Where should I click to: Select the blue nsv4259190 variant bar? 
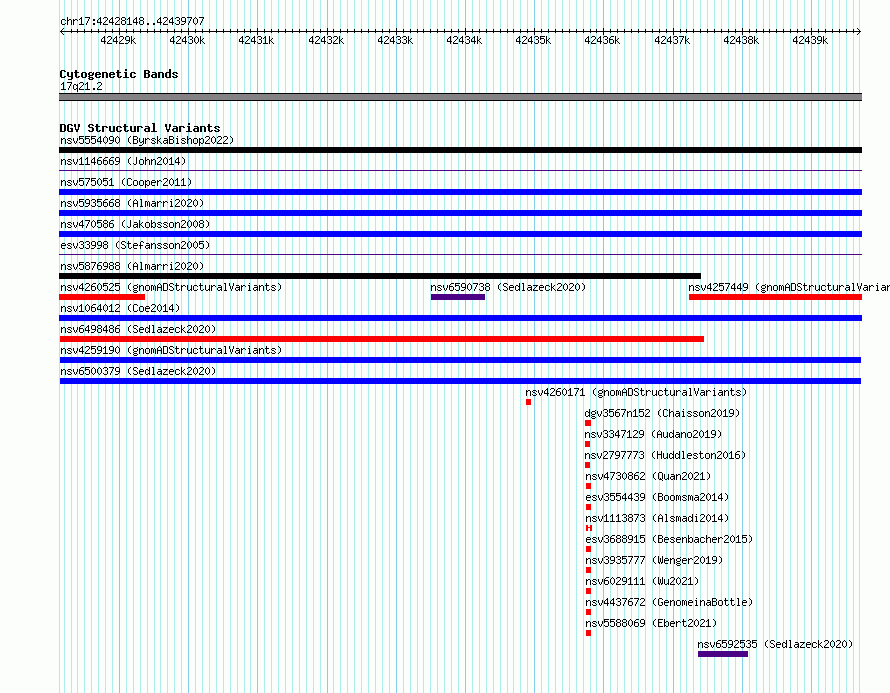pos(460,360)
